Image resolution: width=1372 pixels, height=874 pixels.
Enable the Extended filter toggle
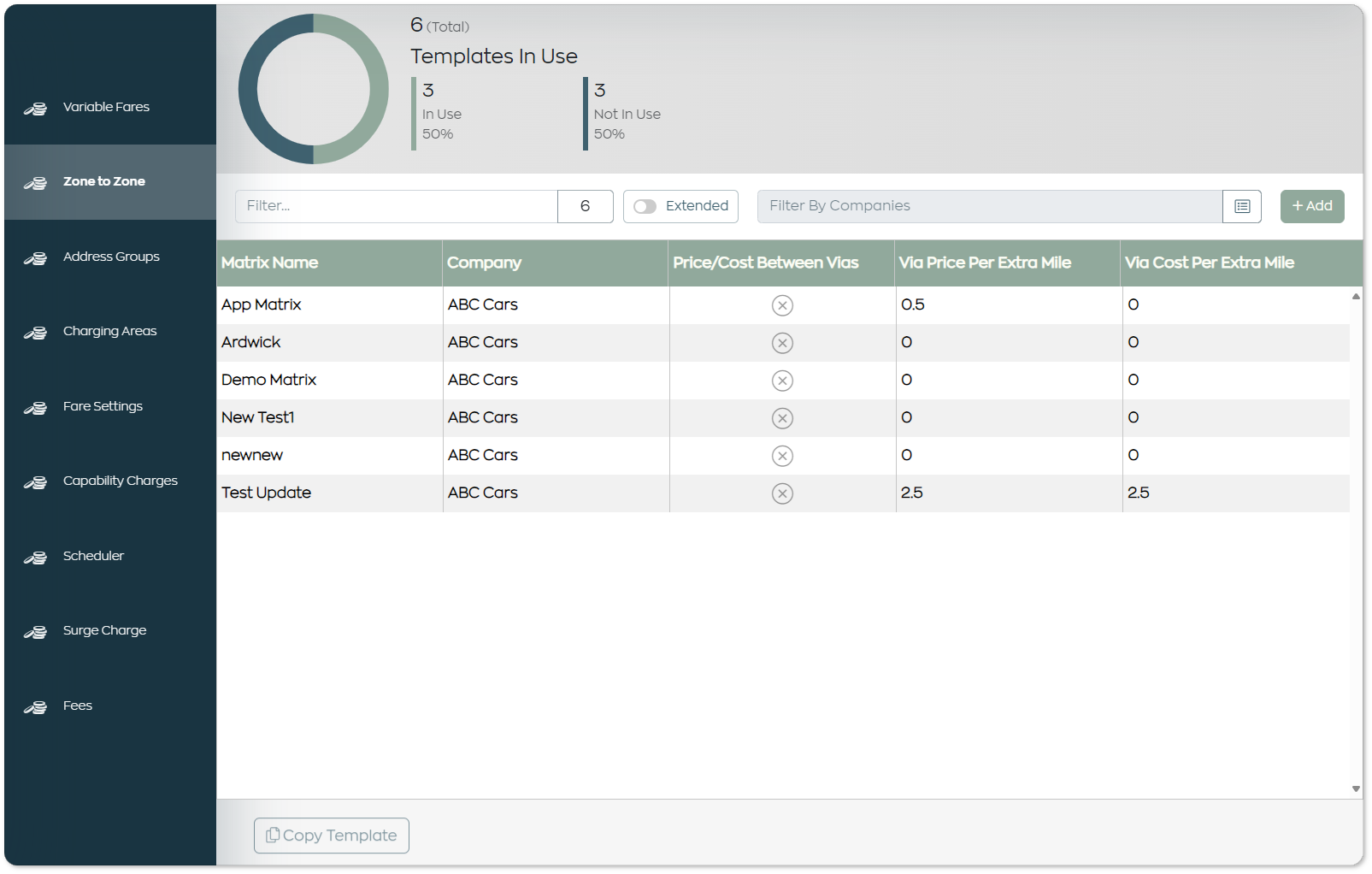[646, 206]
